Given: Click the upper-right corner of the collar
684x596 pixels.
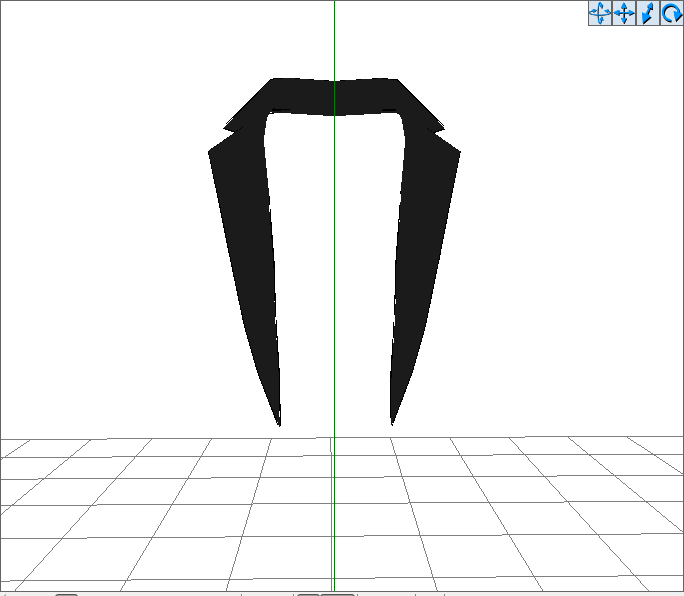Looking at the screenshot, I should [396, 80].
